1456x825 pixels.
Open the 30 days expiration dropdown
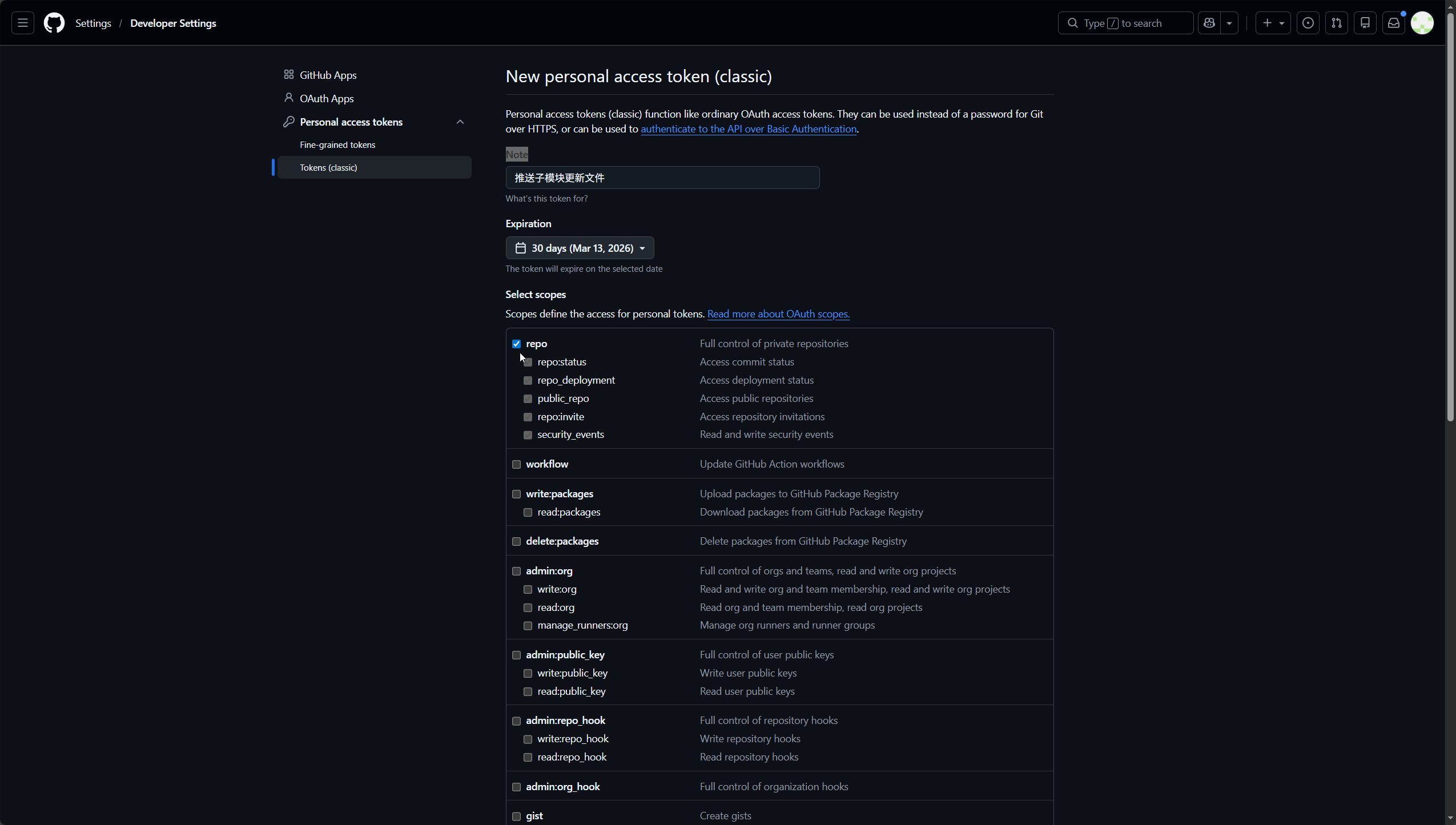pyautogui.click(x=580, y=248)
